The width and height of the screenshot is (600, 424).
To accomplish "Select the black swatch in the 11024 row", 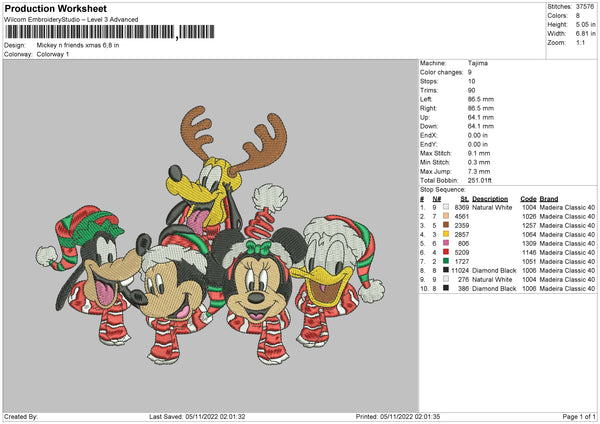I will click(446, 270).
